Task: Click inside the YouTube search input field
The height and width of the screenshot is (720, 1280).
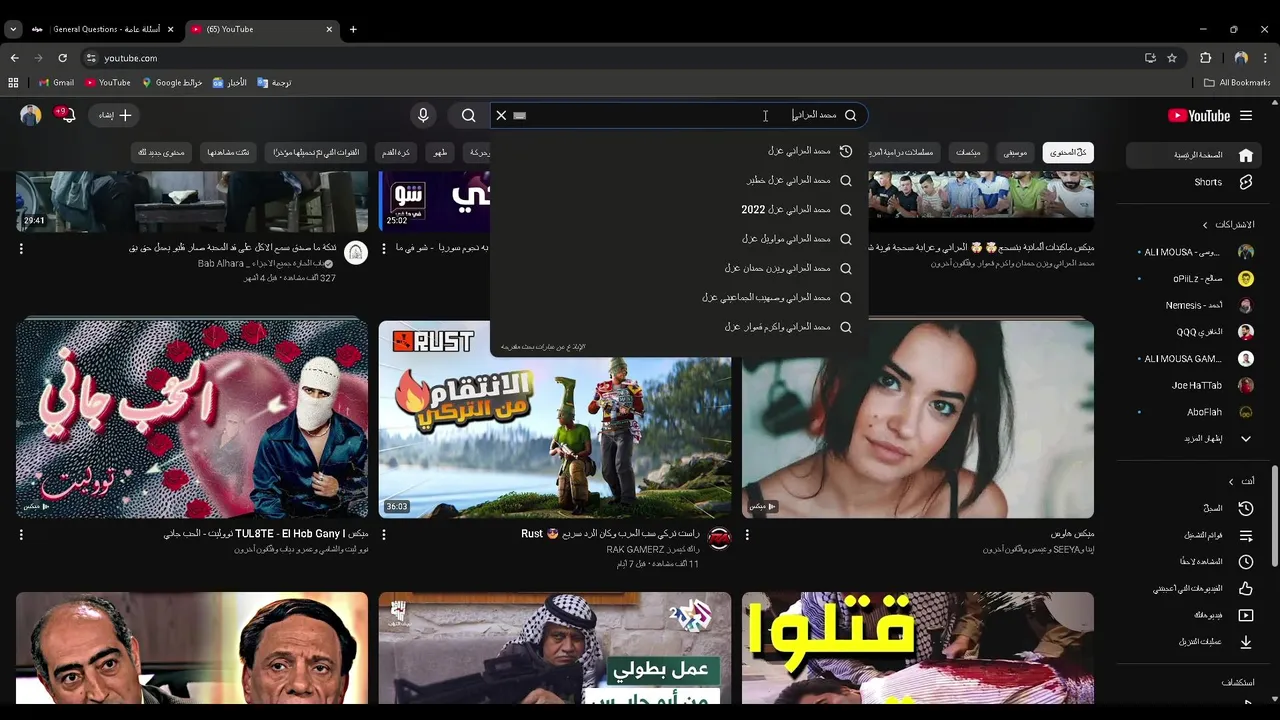Action: pos(680,115)
